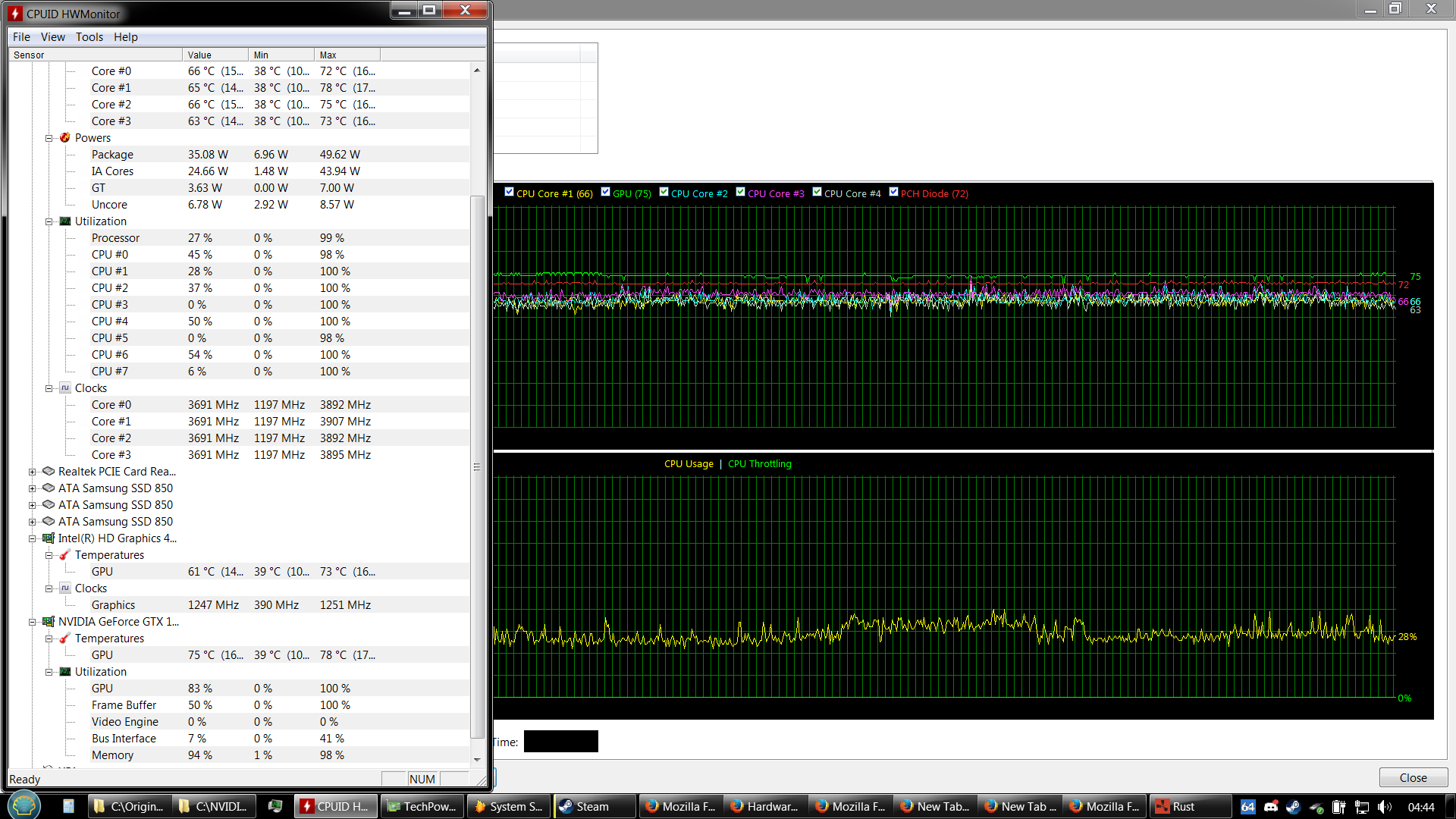
Task: Click the sensor list vertical scrollbar thumb
Action: pyautogui.click(x=477, y=466)
